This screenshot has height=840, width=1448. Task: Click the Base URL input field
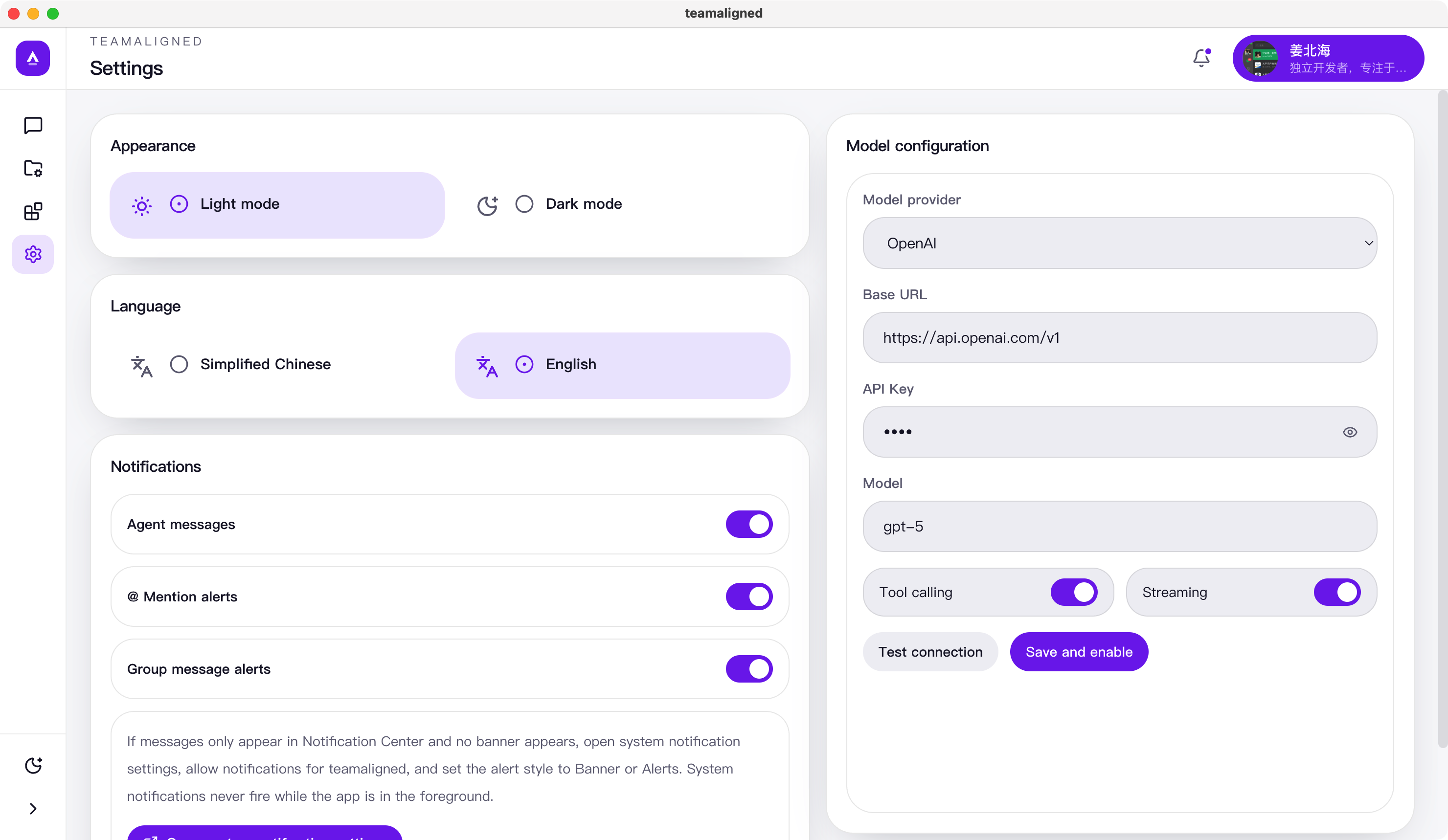(x=1120, y=337)
